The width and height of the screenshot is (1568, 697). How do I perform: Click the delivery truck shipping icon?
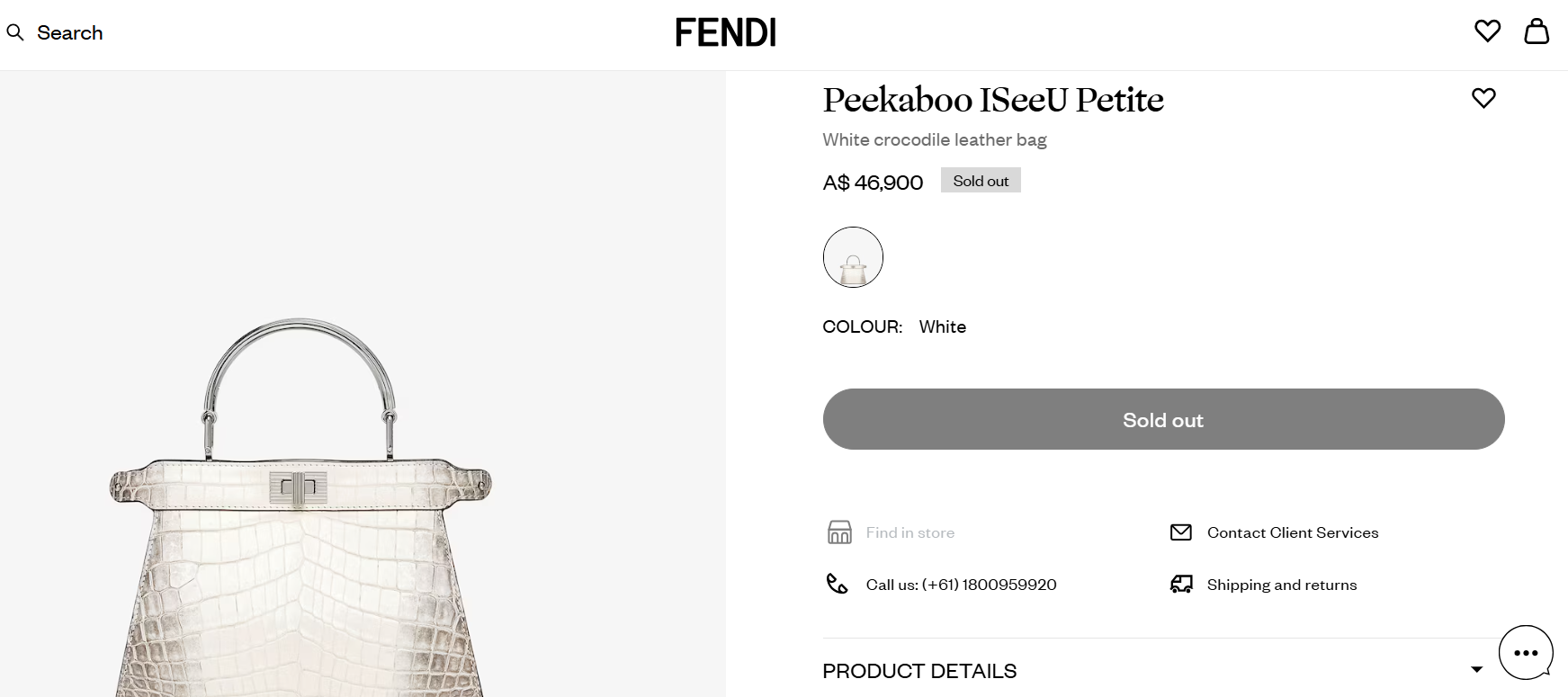pos(1180,585)
